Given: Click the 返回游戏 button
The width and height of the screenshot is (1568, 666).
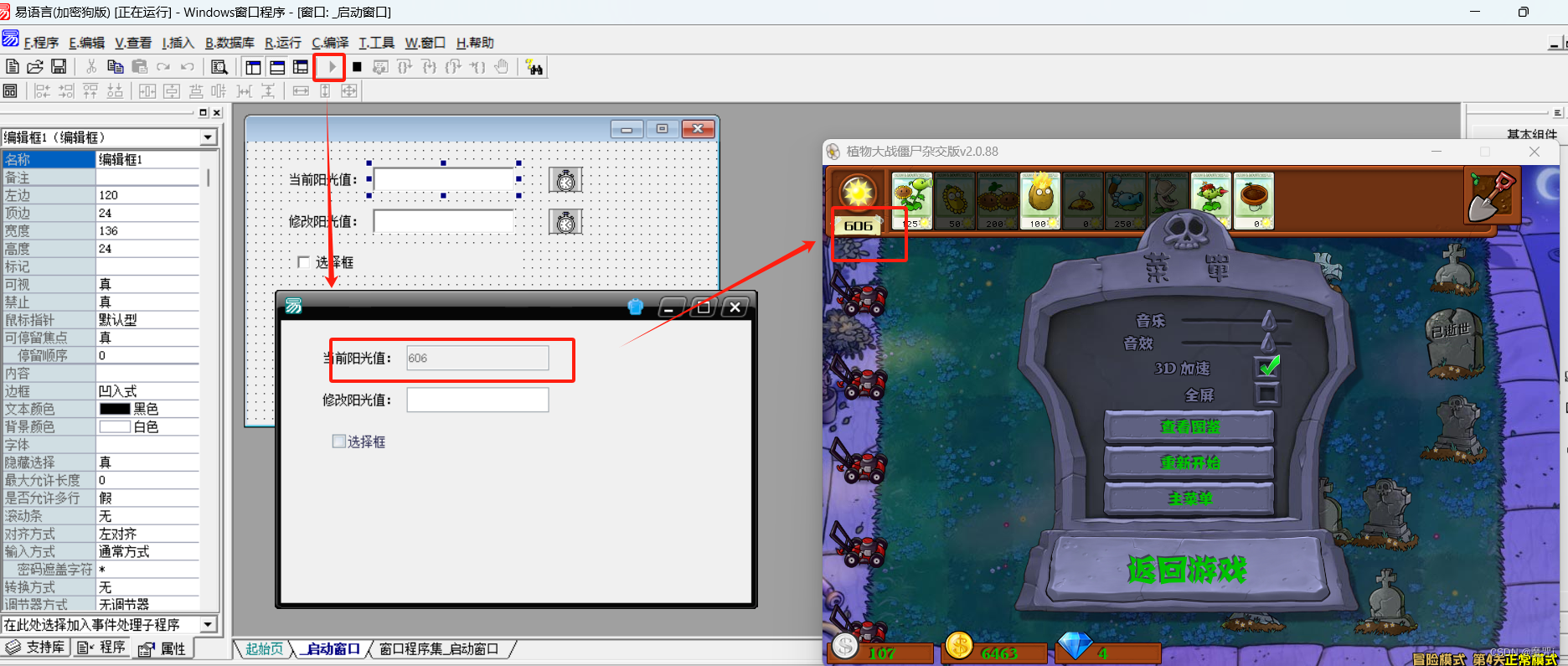Looking at the screenshot, I should [1187, 570].
